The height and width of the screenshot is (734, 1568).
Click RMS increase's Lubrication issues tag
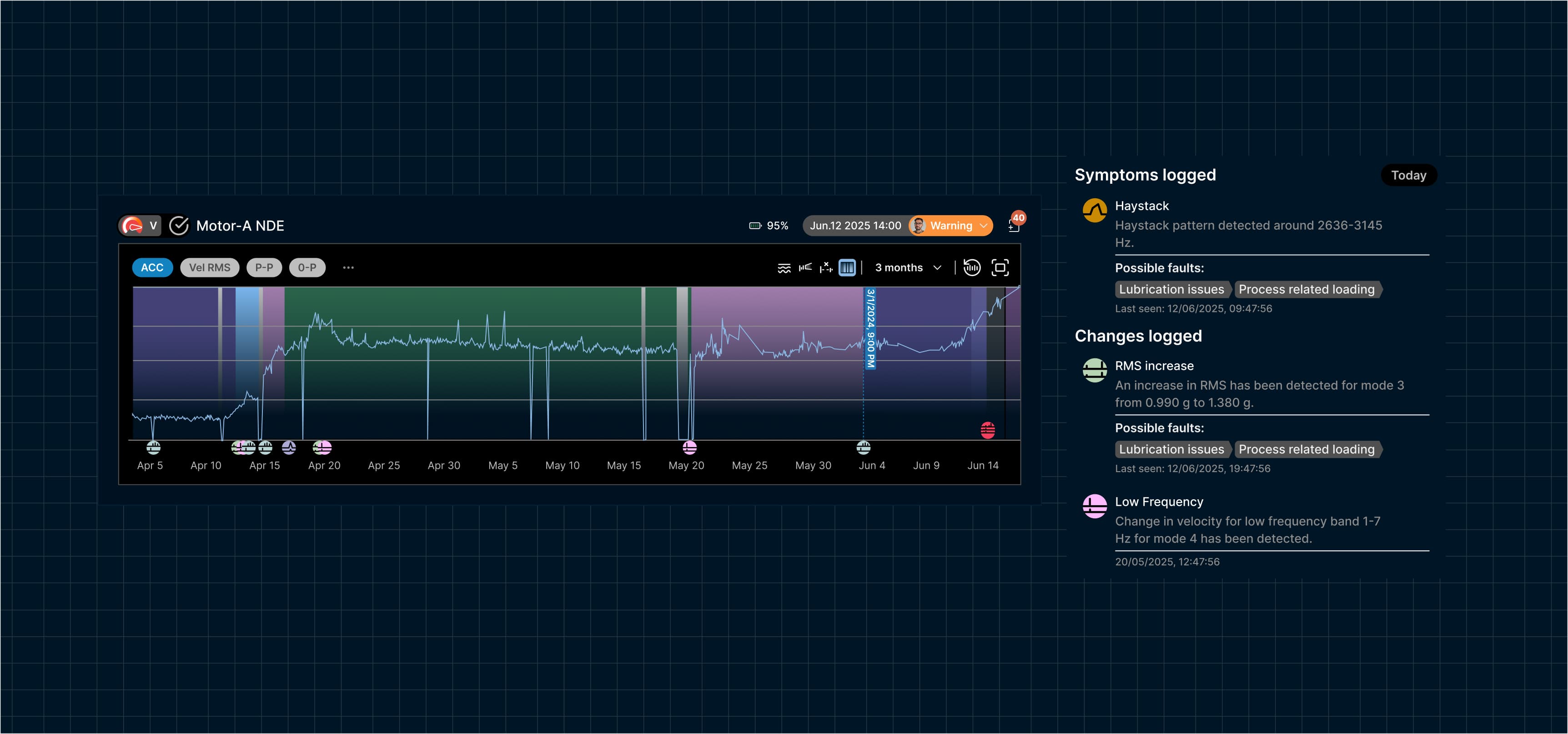click(x=1172, y=450)
